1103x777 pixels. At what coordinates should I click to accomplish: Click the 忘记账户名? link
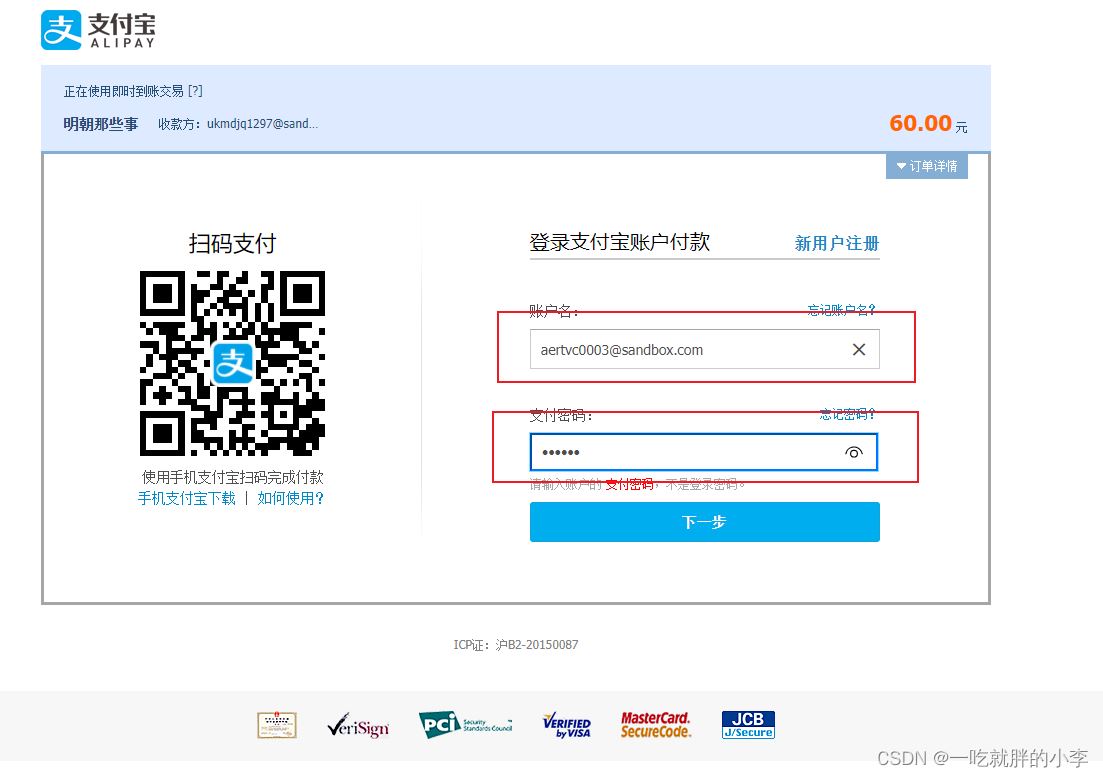(x=841, y=309)
